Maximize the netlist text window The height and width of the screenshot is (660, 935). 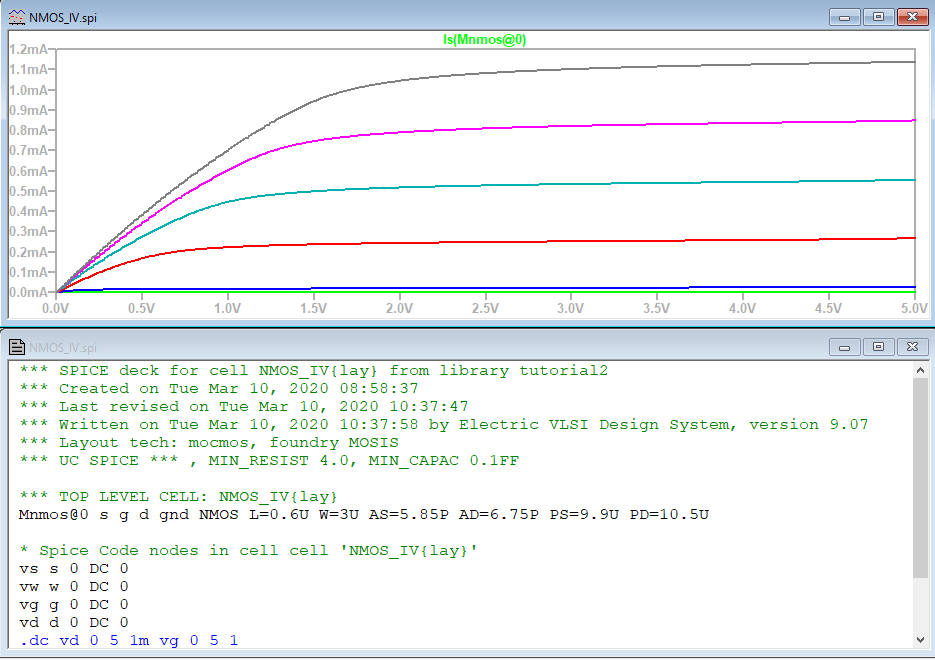click(x=878, y=347)
